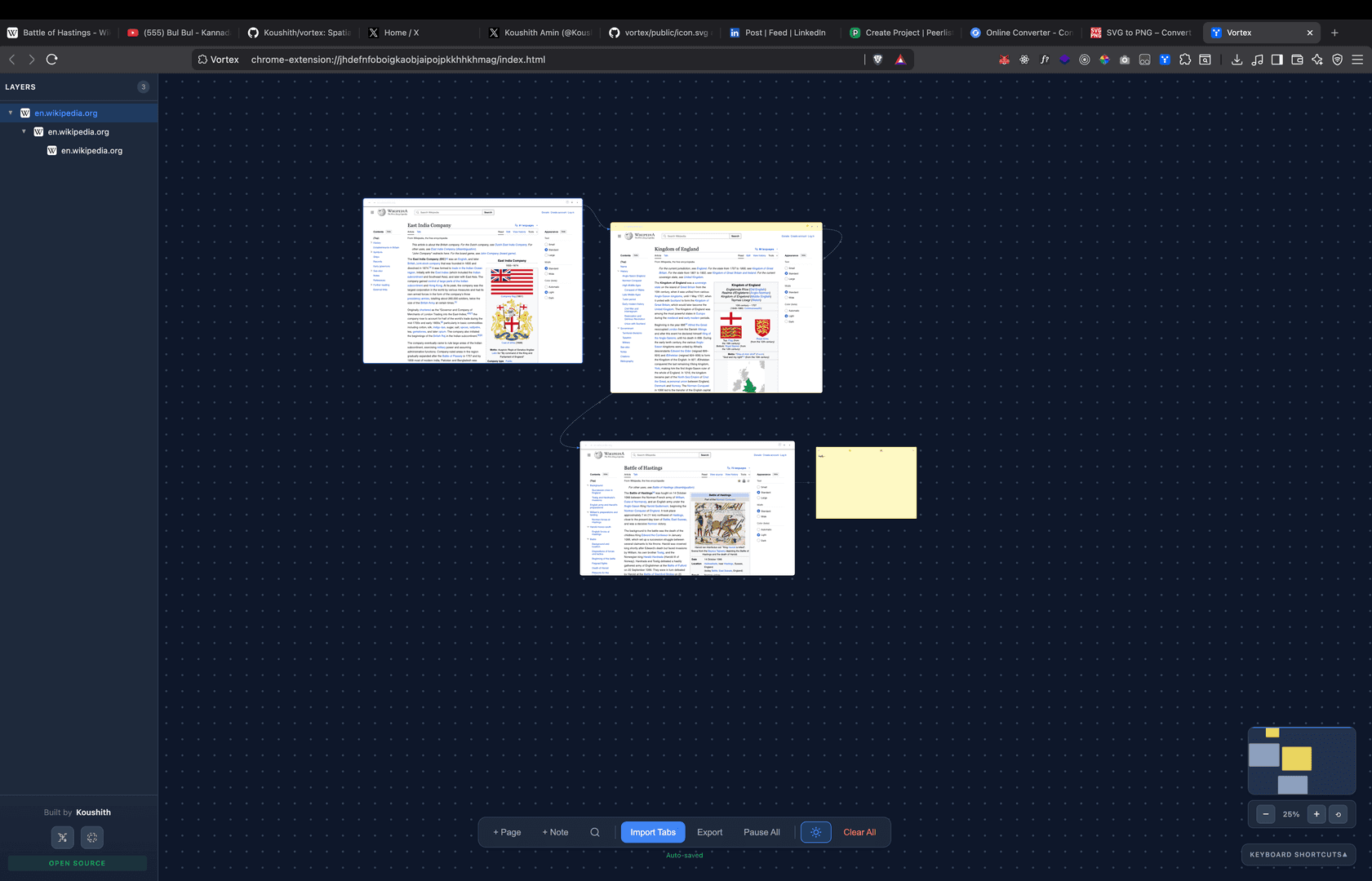Viewport: 1372px width, 881px height.
Task: Click the zoom out minus icon
Action: coord(1264,814)
